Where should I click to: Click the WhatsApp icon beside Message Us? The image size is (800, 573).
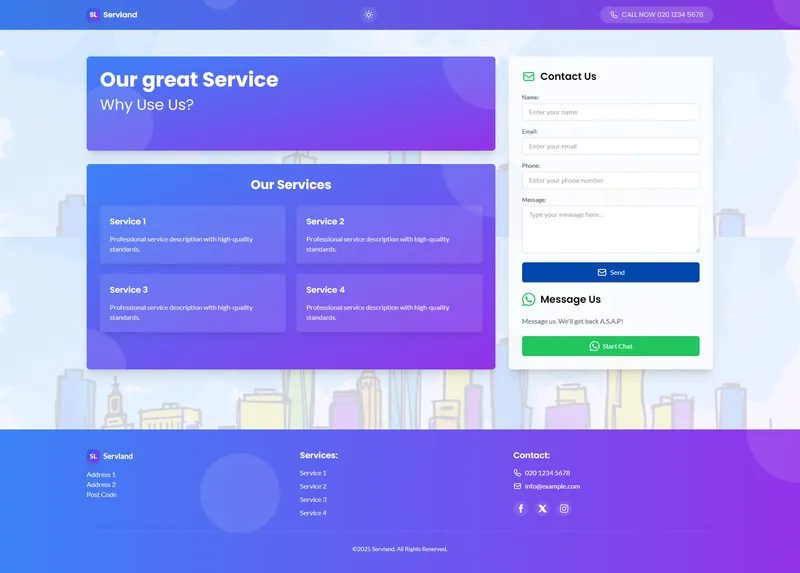tap(529, 299)
